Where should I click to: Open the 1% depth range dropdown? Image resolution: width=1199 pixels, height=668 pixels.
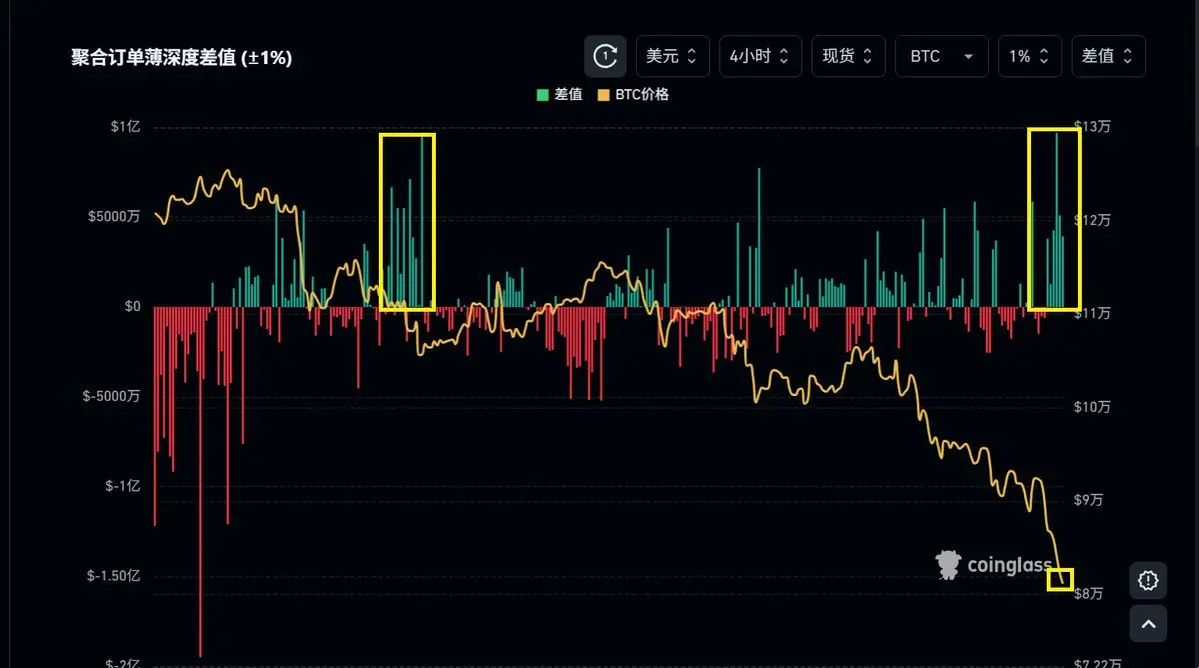1029,56
